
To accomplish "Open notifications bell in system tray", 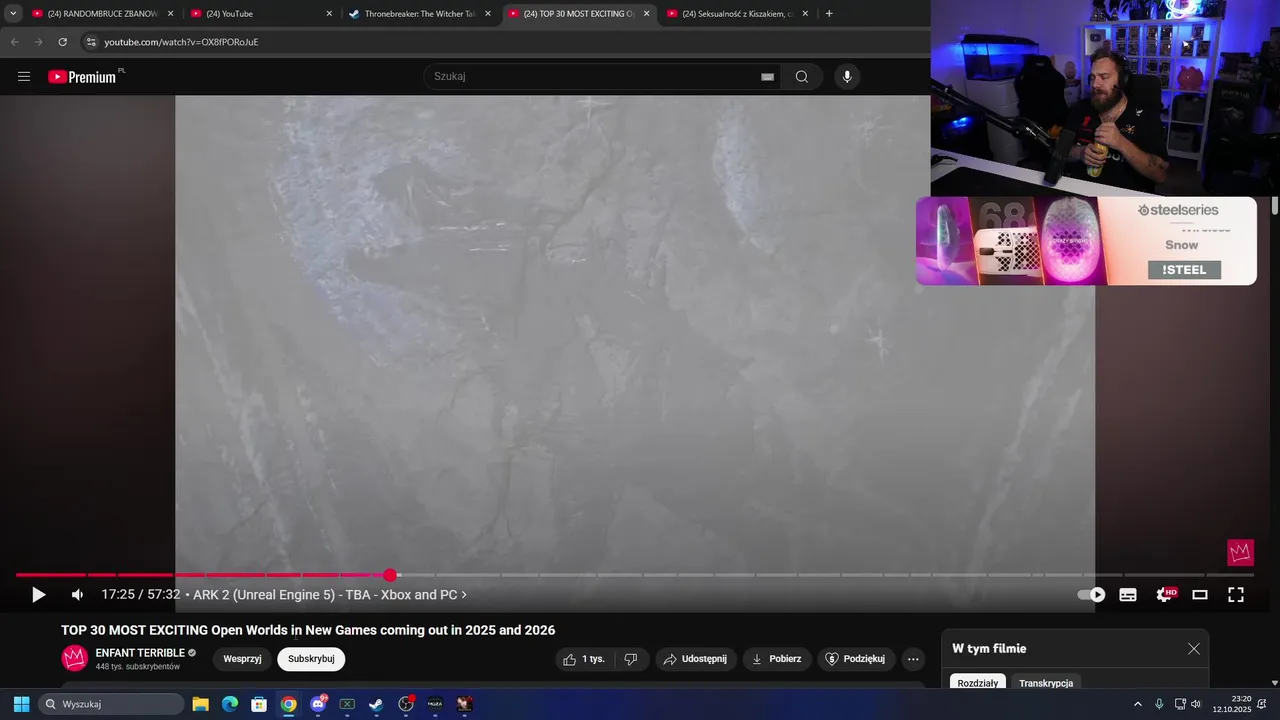I will click(1262, 704).
